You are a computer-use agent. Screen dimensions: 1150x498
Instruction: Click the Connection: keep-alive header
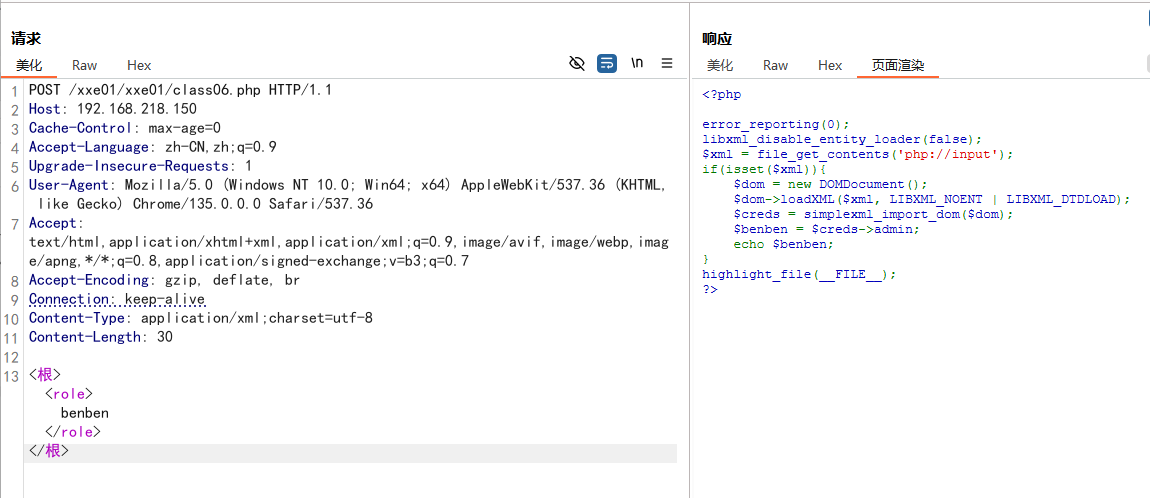click(x=117, y=299)
